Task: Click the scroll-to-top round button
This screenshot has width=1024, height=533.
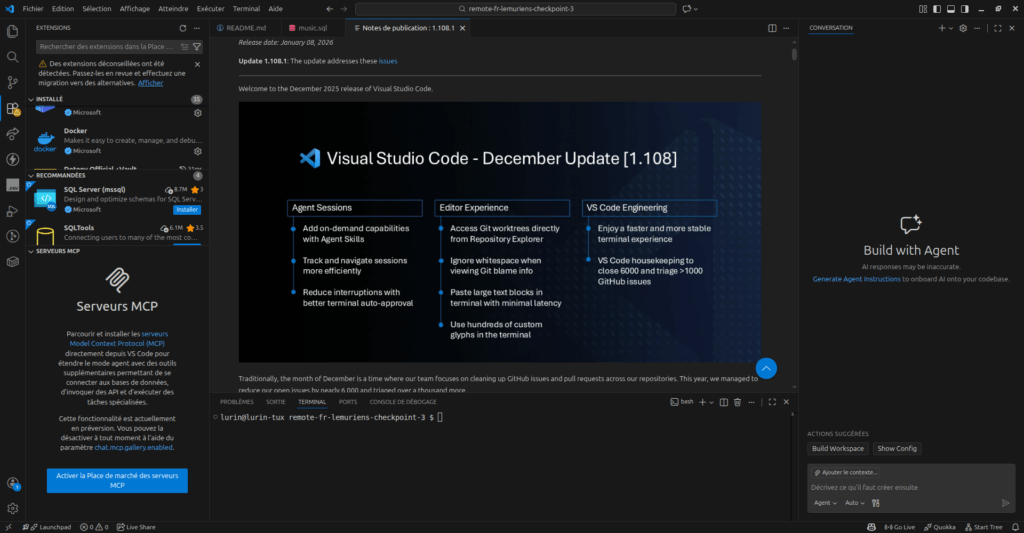Action: point(766,368)
